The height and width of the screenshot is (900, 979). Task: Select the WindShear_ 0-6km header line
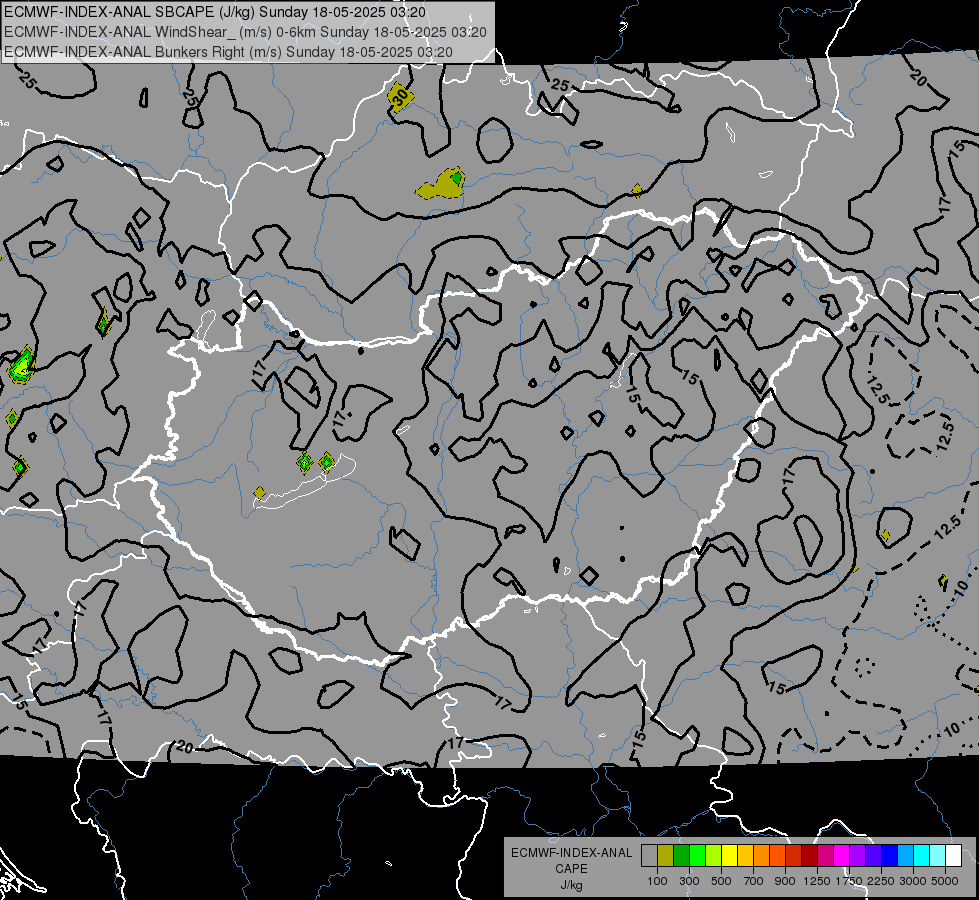point(245,32)
